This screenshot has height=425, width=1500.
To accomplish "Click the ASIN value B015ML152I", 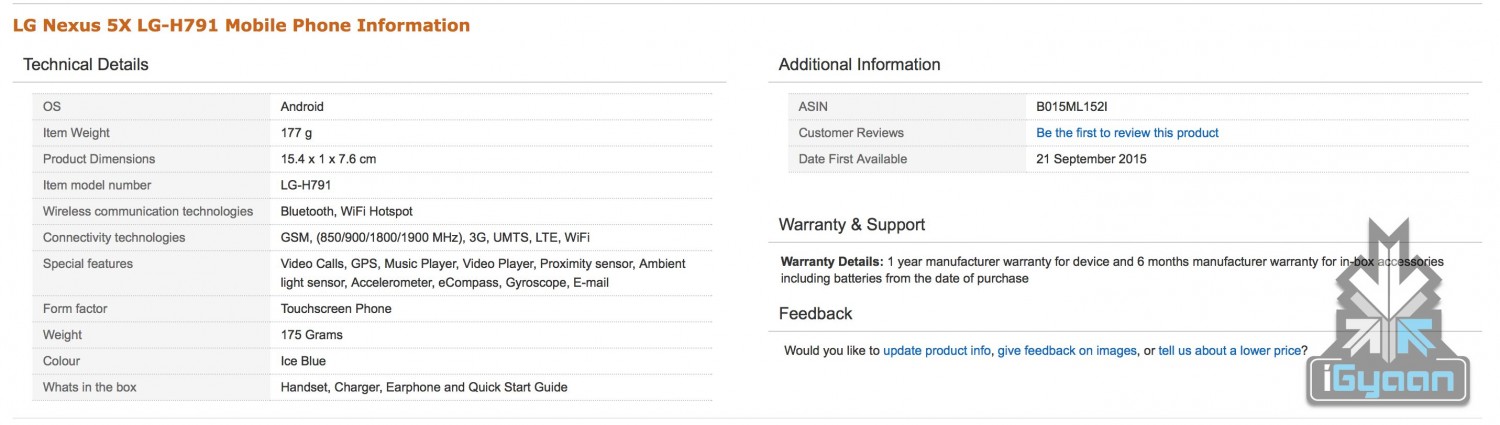I will click(x=1072, y=107).
